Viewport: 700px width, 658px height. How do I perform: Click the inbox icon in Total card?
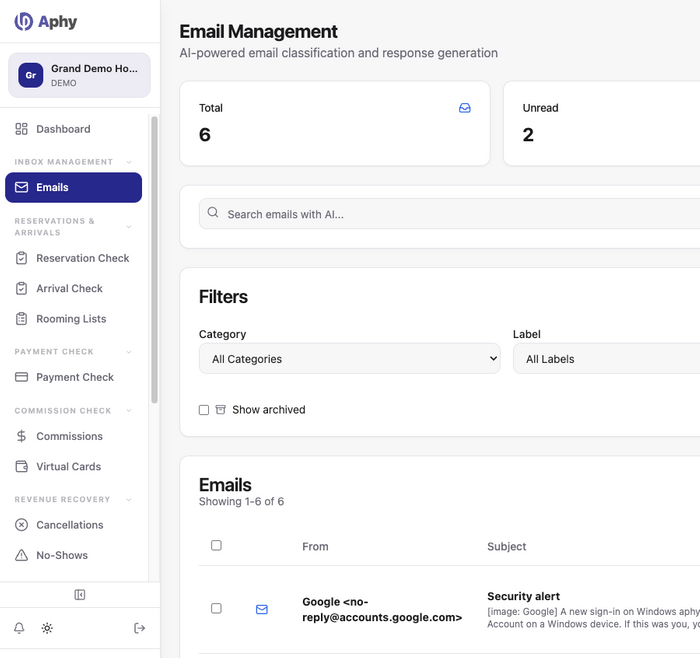point(465,108)
